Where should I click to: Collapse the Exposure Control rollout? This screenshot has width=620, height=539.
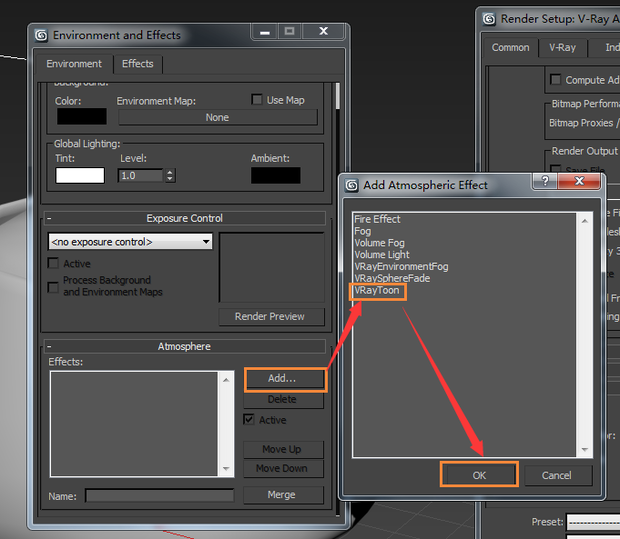tap(184, 218)
